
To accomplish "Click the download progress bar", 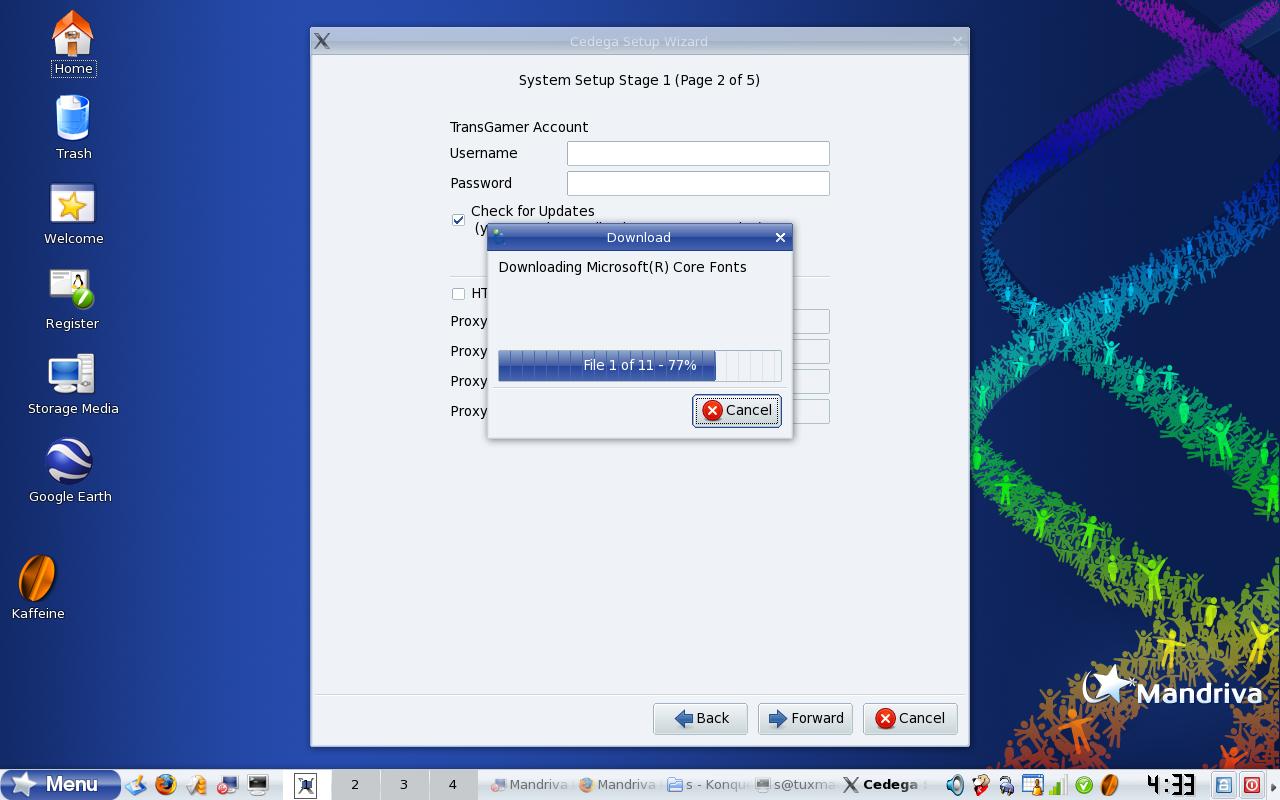I will 640,365.
